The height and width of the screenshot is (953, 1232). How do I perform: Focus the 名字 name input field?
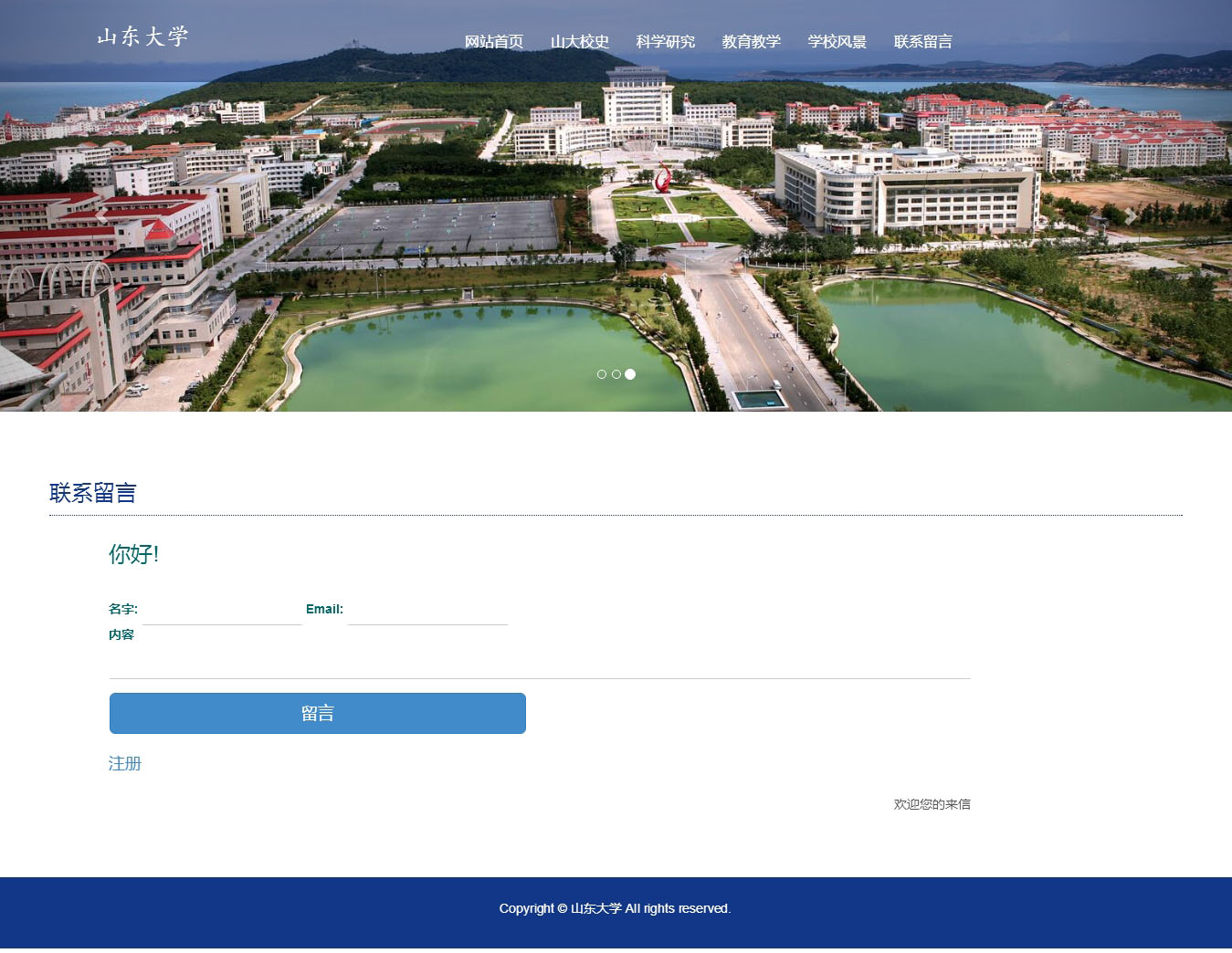tap(222, 611)
